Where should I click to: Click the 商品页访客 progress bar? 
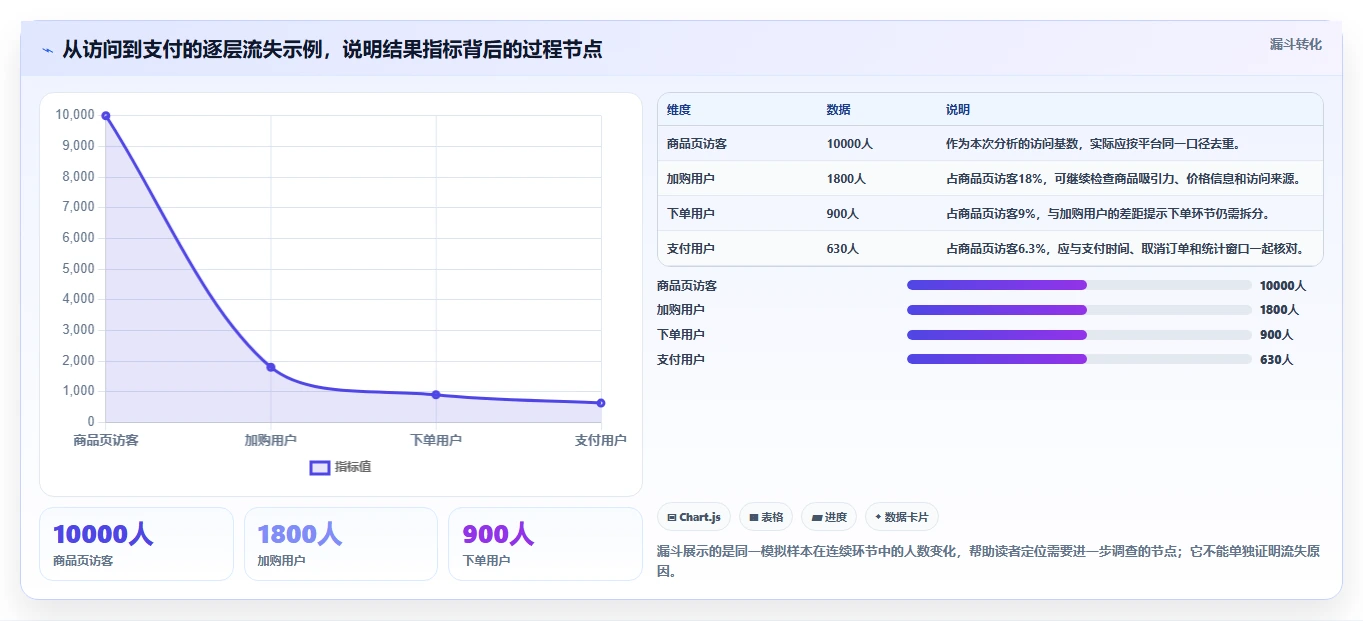coord(1079,285)
